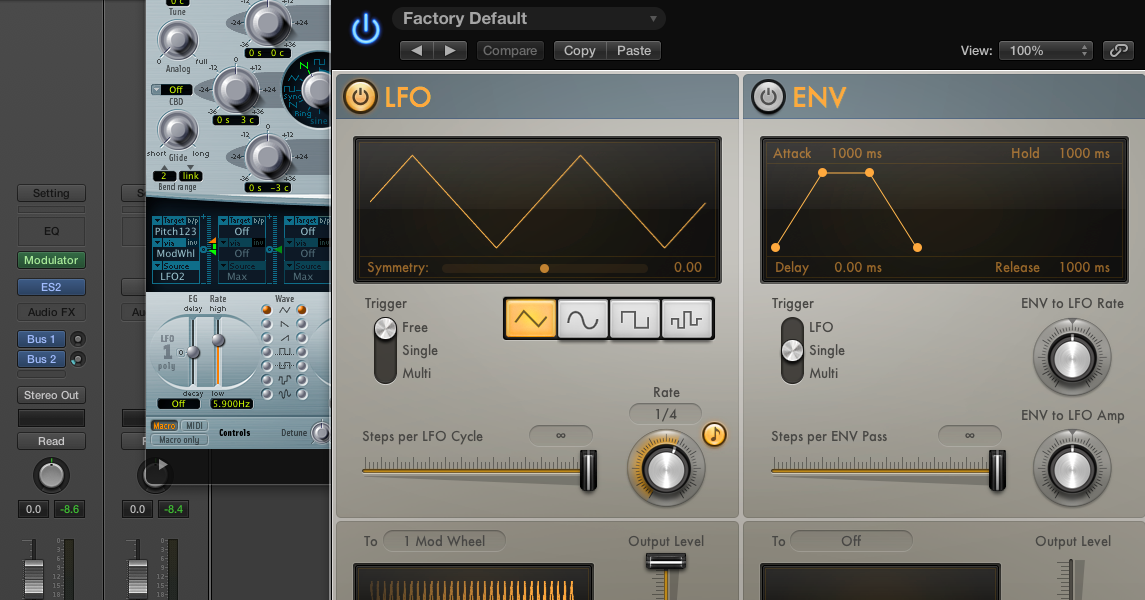The width and height of the screenshot is (1145, 600).
Task: Select the square wave LFO shape
Action: coord(635,318)
